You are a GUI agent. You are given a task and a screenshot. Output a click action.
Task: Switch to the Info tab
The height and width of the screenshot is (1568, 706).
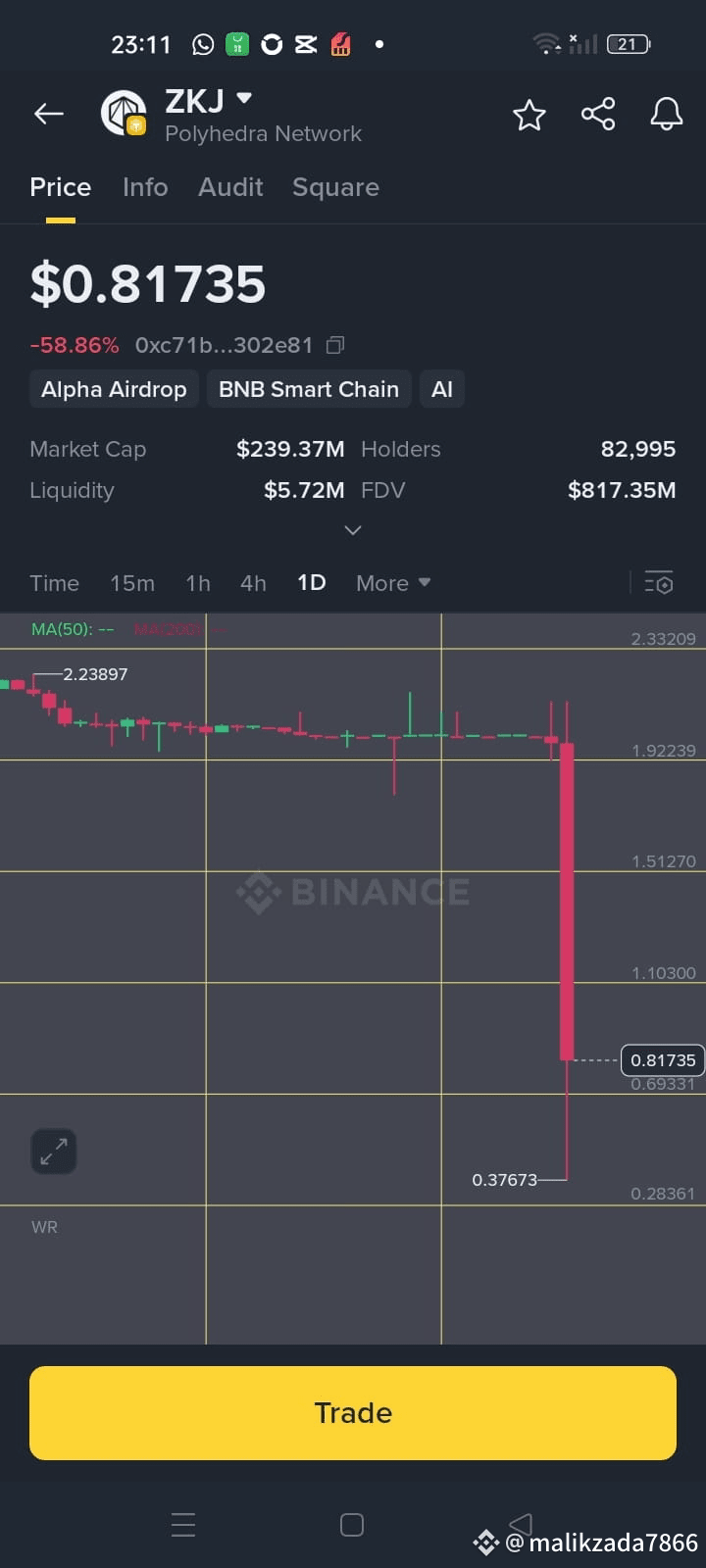[x=145, y=187]
